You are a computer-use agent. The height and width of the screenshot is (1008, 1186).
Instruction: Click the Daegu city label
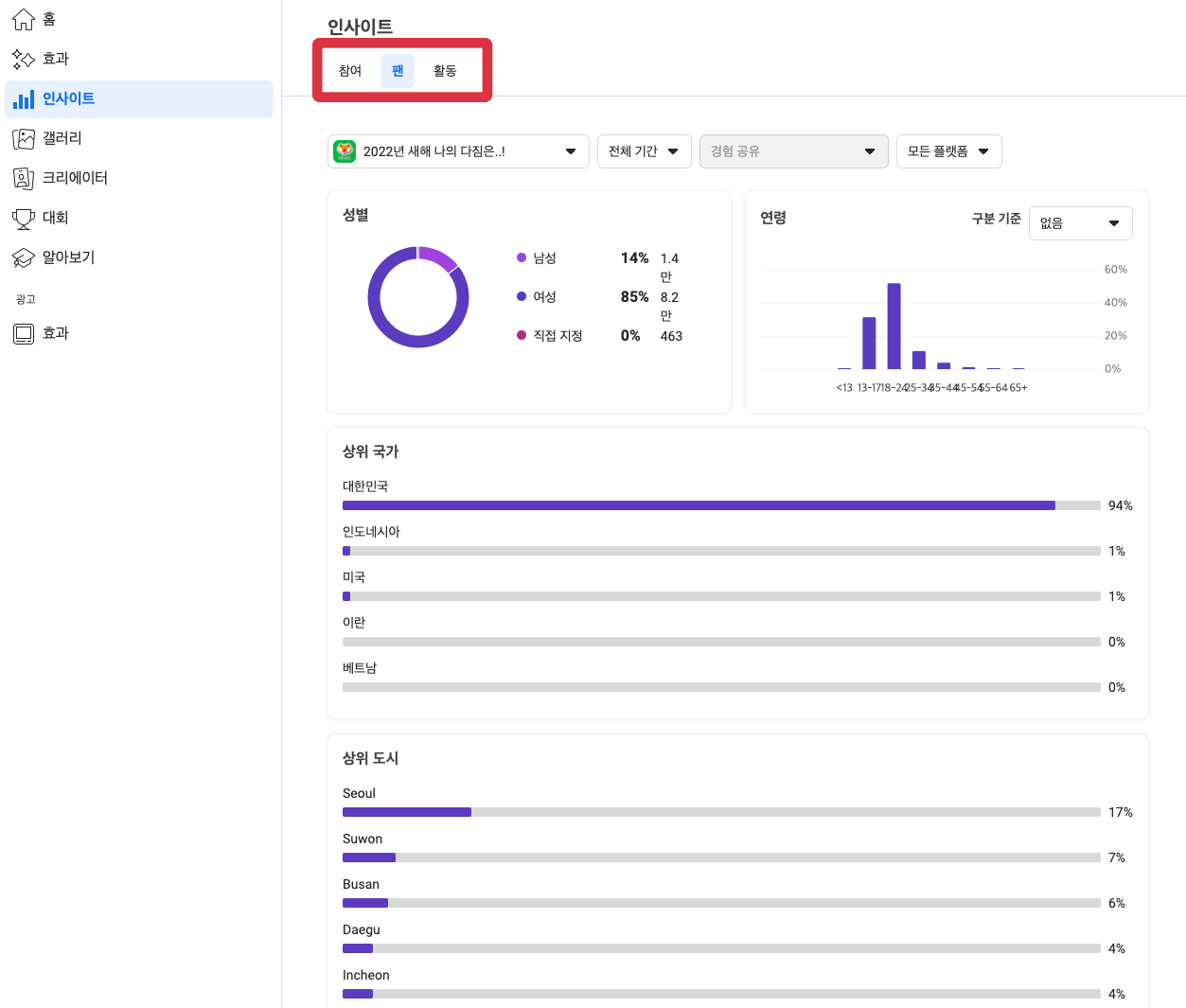tap(362, 929)
